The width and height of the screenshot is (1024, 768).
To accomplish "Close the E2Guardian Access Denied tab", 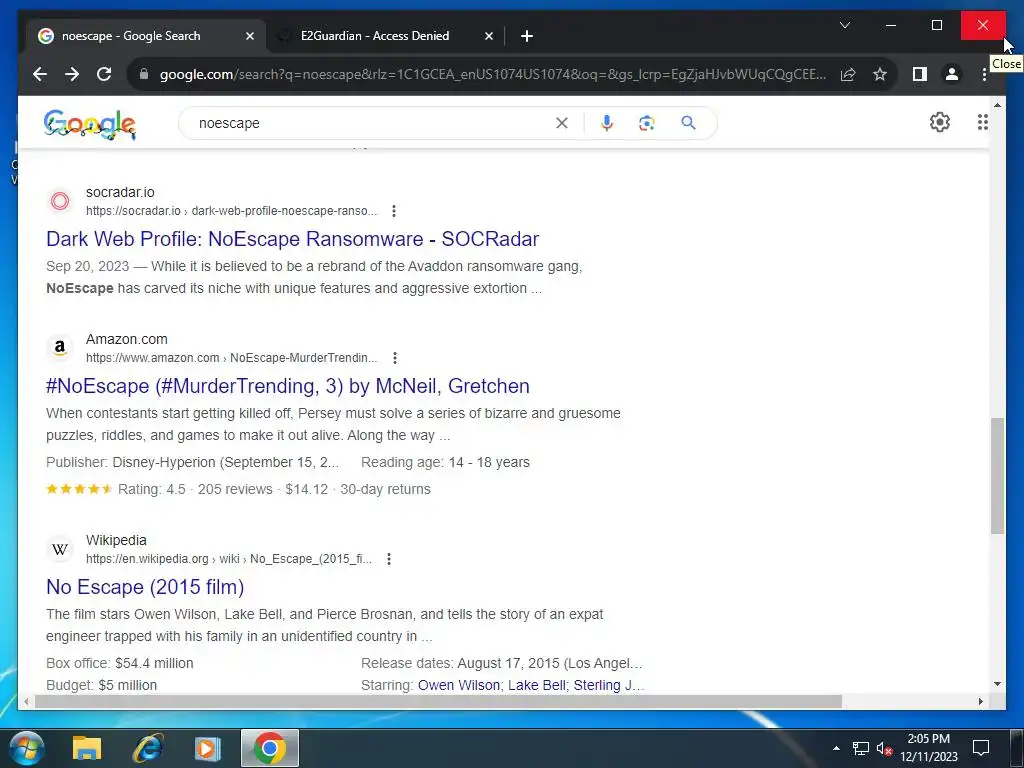I will click(x=488, y=36).
